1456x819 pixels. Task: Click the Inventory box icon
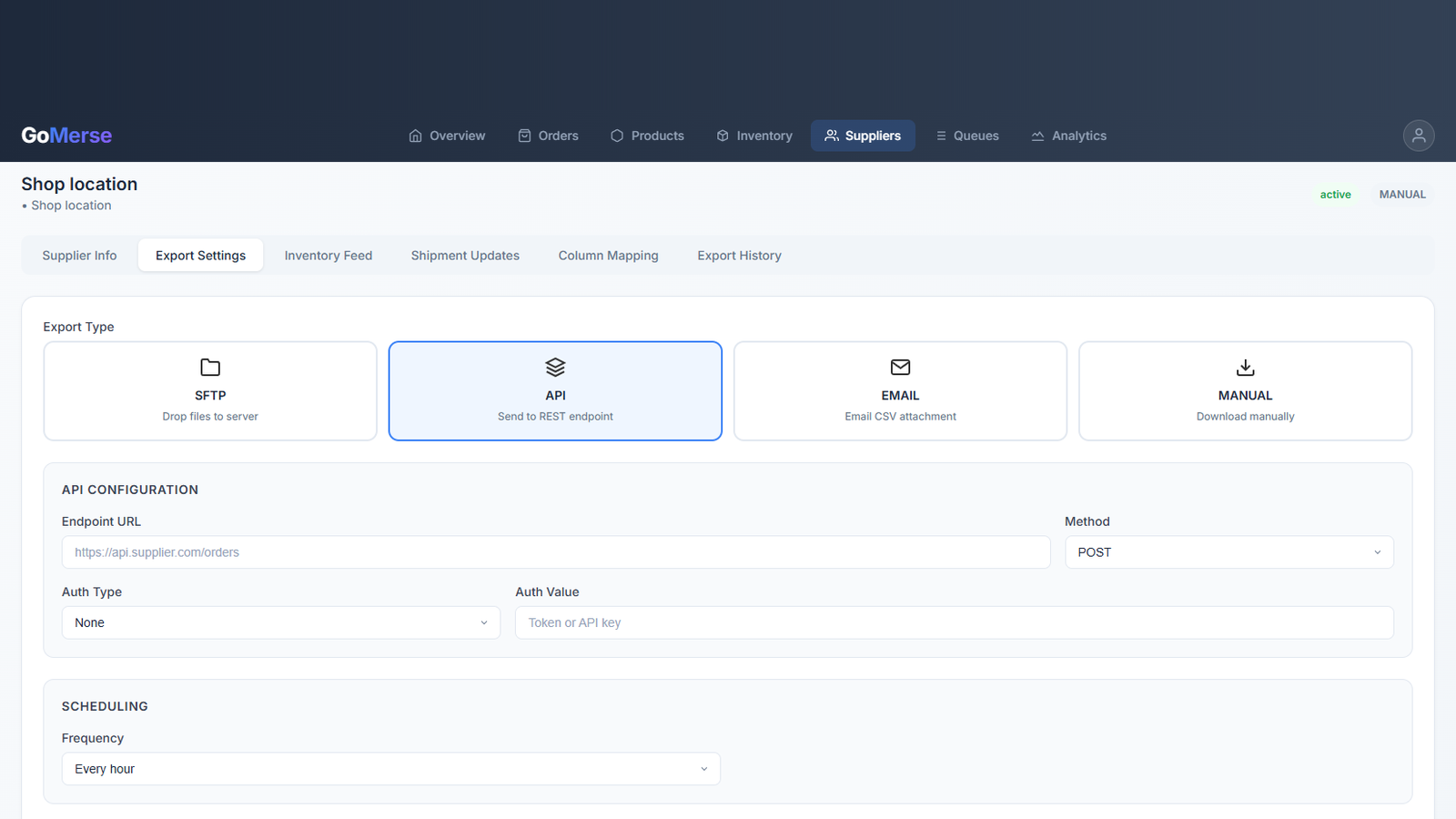coord(723,136)
